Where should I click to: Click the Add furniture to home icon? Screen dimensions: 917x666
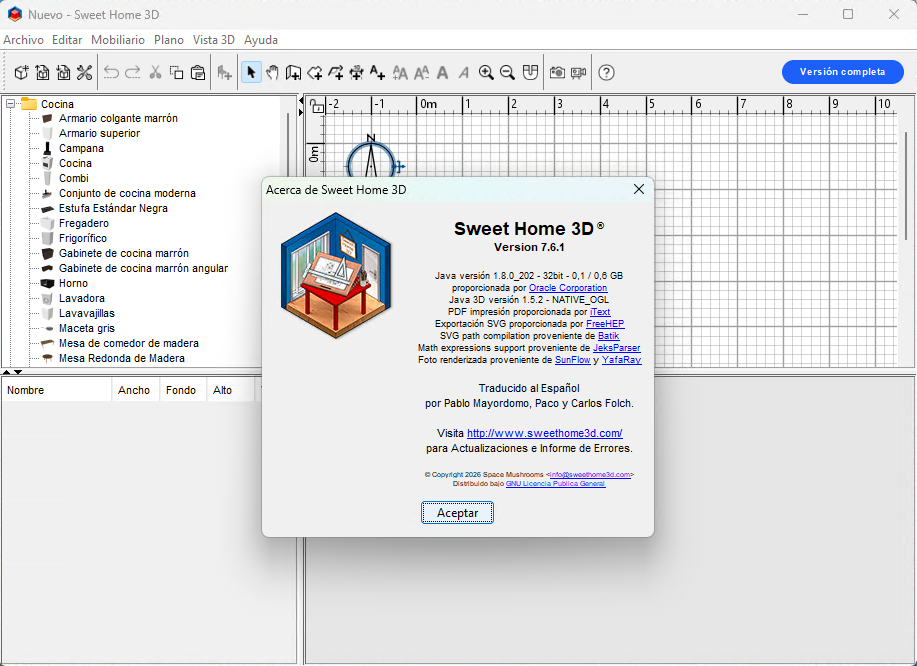point(224,73)
